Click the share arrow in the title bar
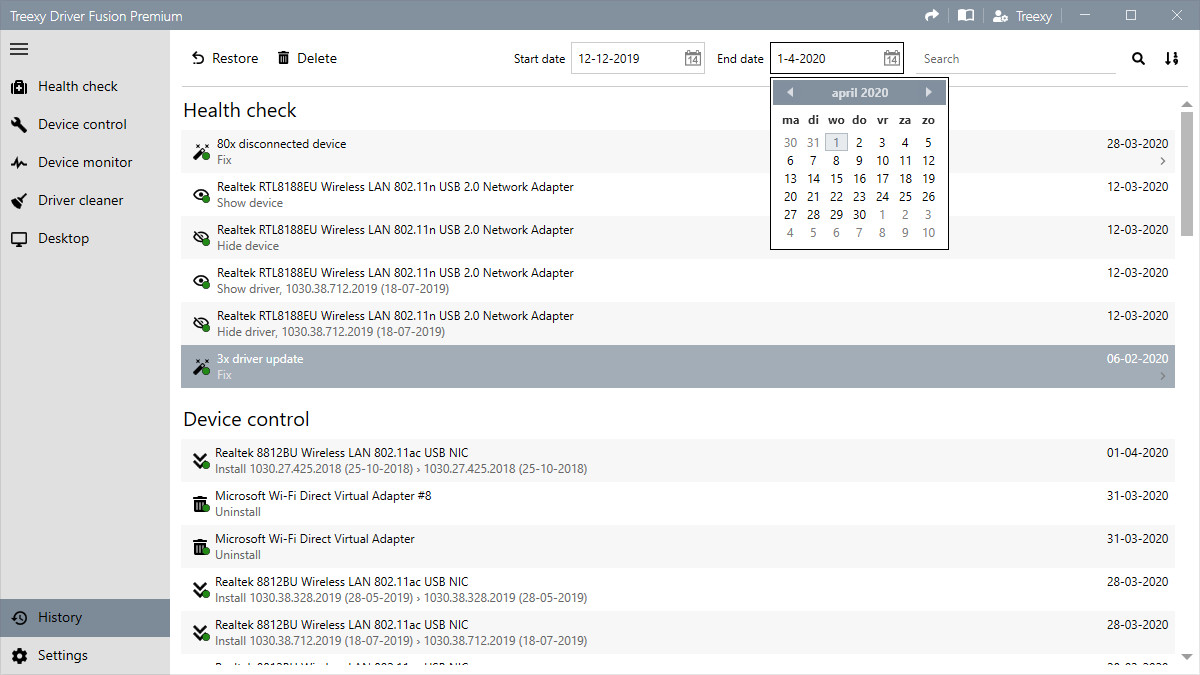Screen dimensions: 1200x675 (930, 15)
